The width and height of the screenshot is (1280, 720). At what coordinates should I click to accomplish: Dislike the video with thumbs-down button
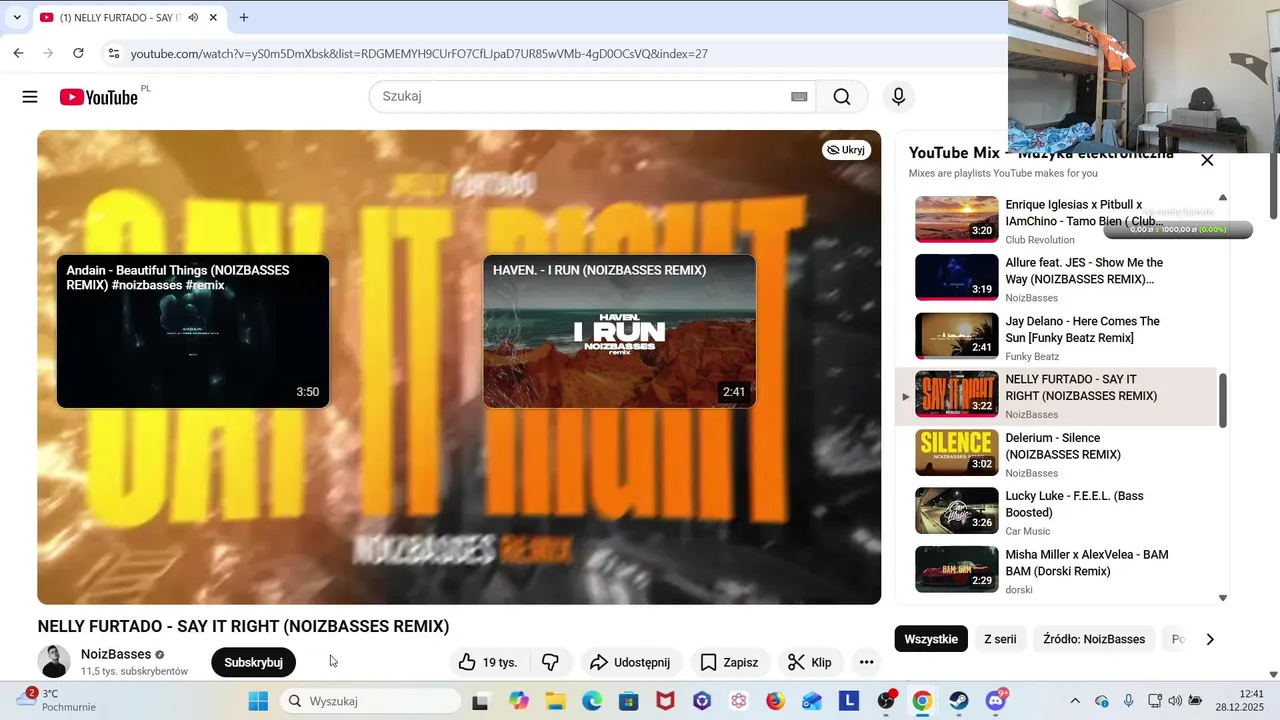pos(550,662)
